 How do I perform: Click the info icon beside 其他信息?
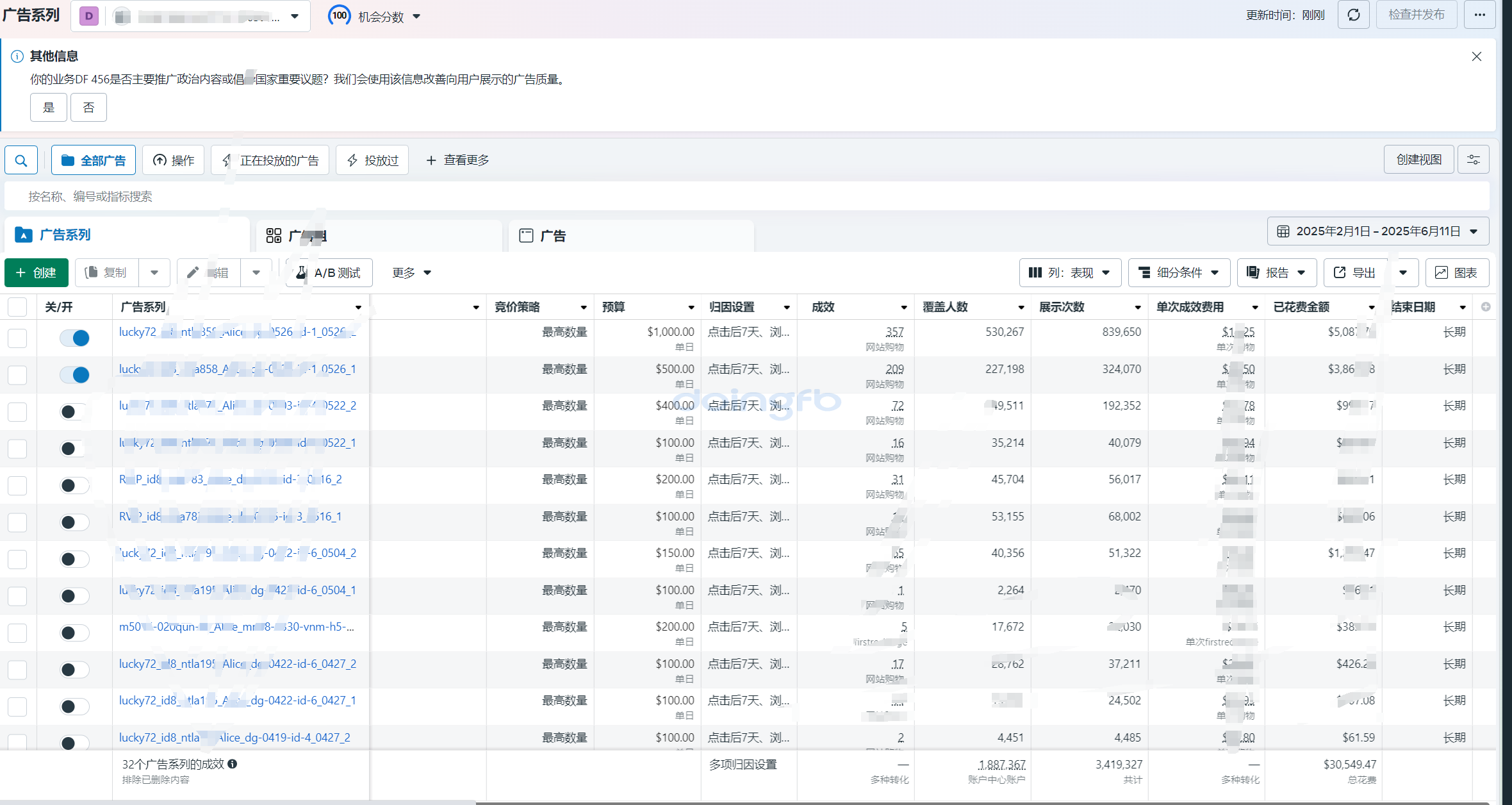[x=17, y=56]
